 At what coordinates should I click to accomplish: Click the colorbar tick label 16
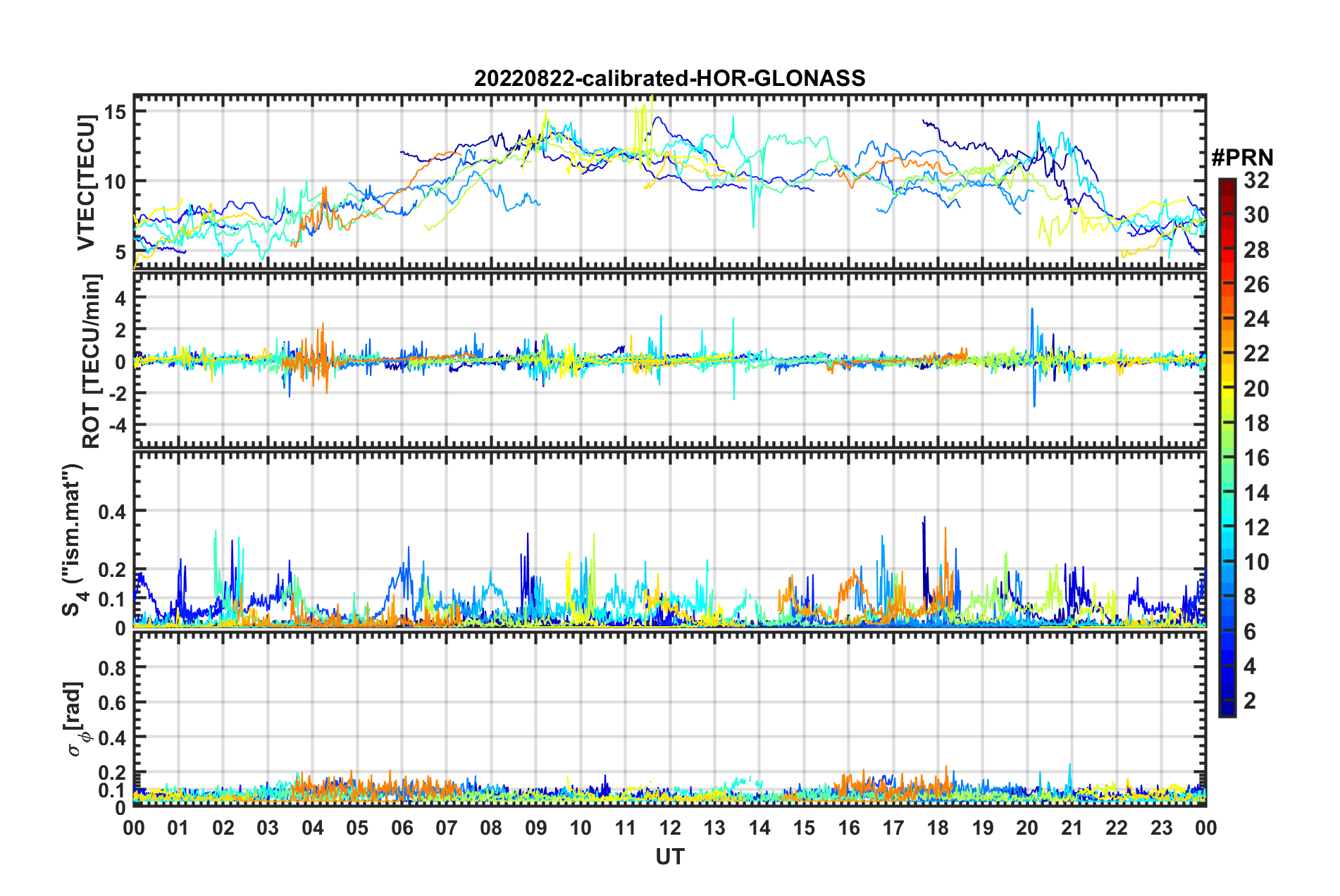tap(1256, 458)
